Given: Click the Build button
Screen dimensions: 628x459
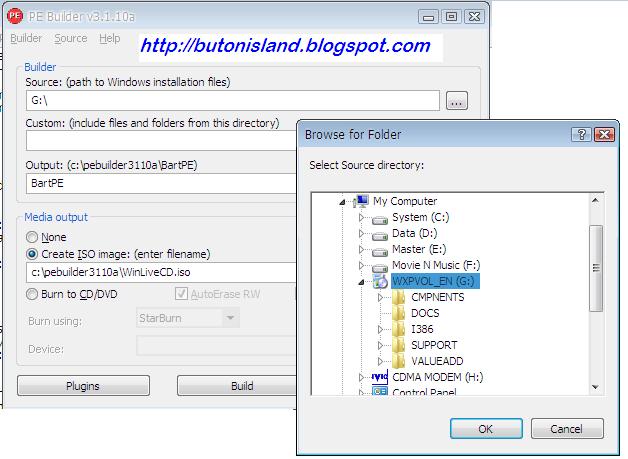Looking at the screenshot, I should [237, 386].
